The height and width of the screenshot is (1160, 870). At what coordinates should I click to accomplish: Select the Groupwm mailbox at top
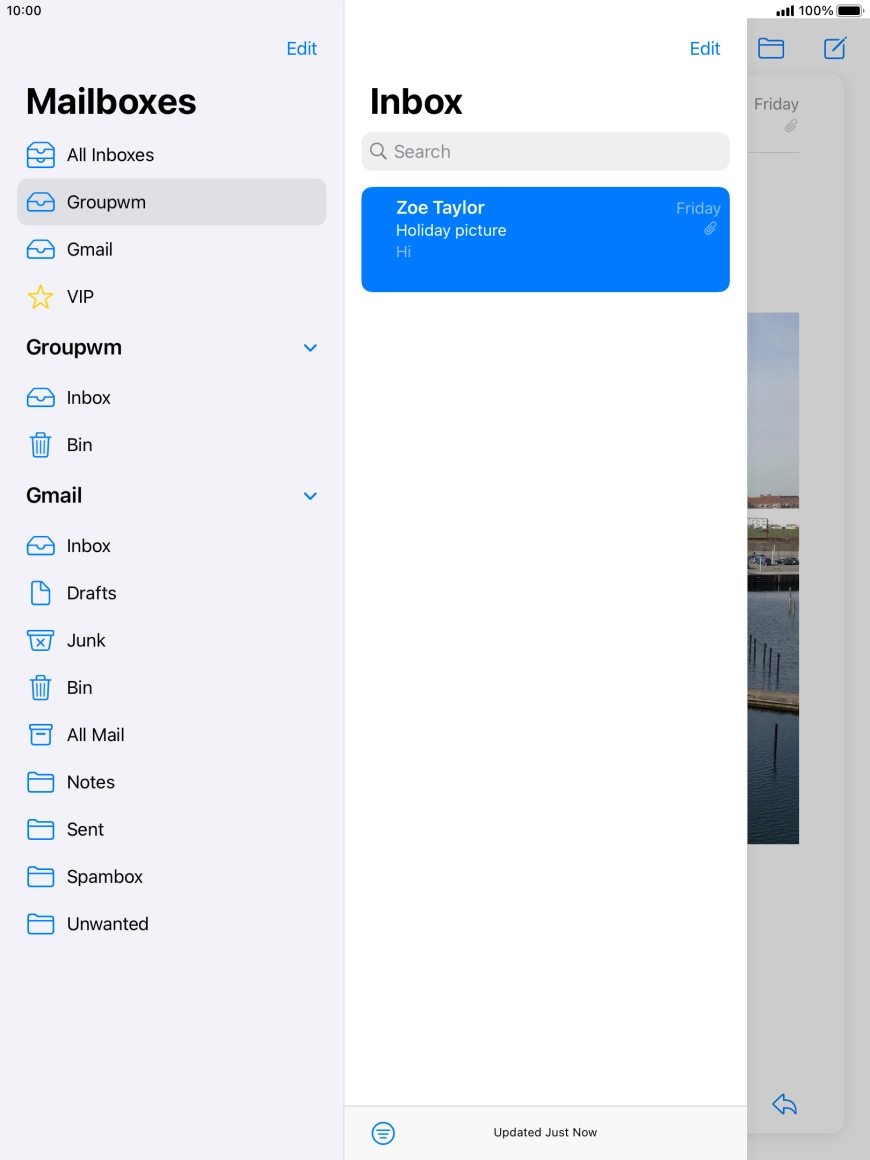tap(172, 202)
